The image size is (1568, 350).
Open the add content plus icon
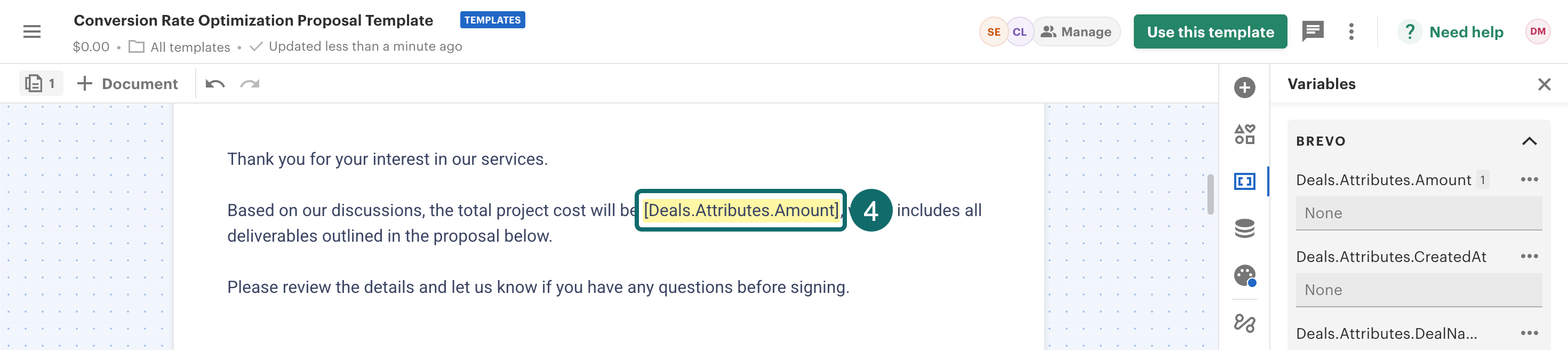[1244, 87]
